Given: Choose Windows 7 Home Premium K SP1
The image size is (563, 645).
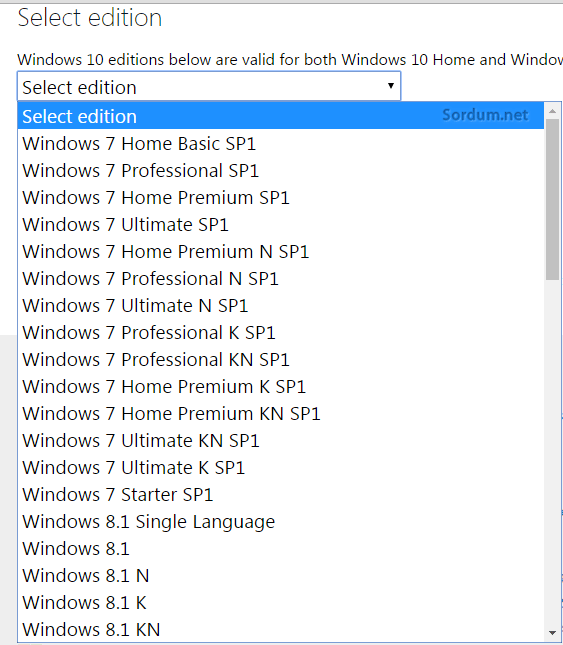Looking at the screenshot, I should coord(281,387).
